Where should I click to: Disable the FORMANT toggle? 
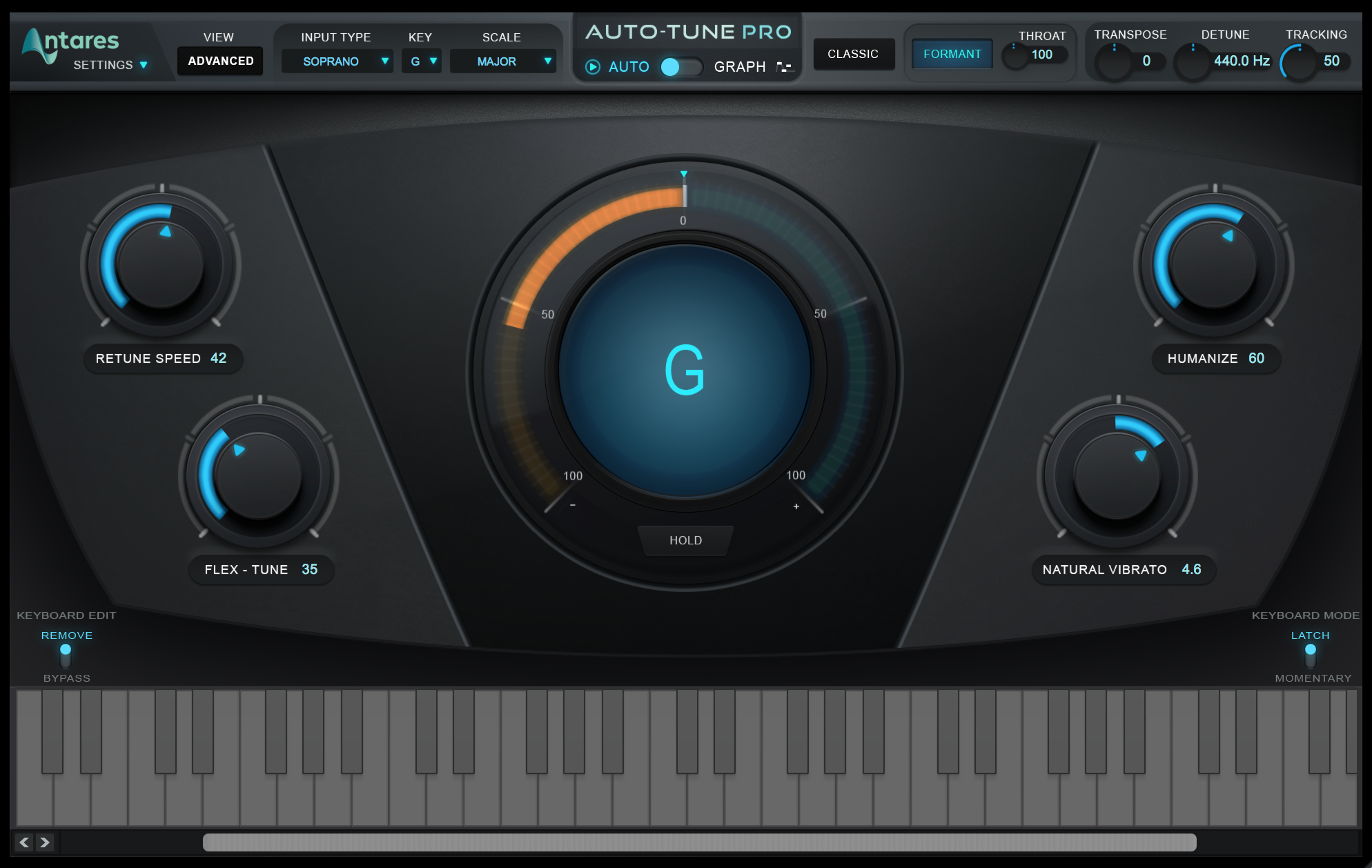tap(952, 53)
